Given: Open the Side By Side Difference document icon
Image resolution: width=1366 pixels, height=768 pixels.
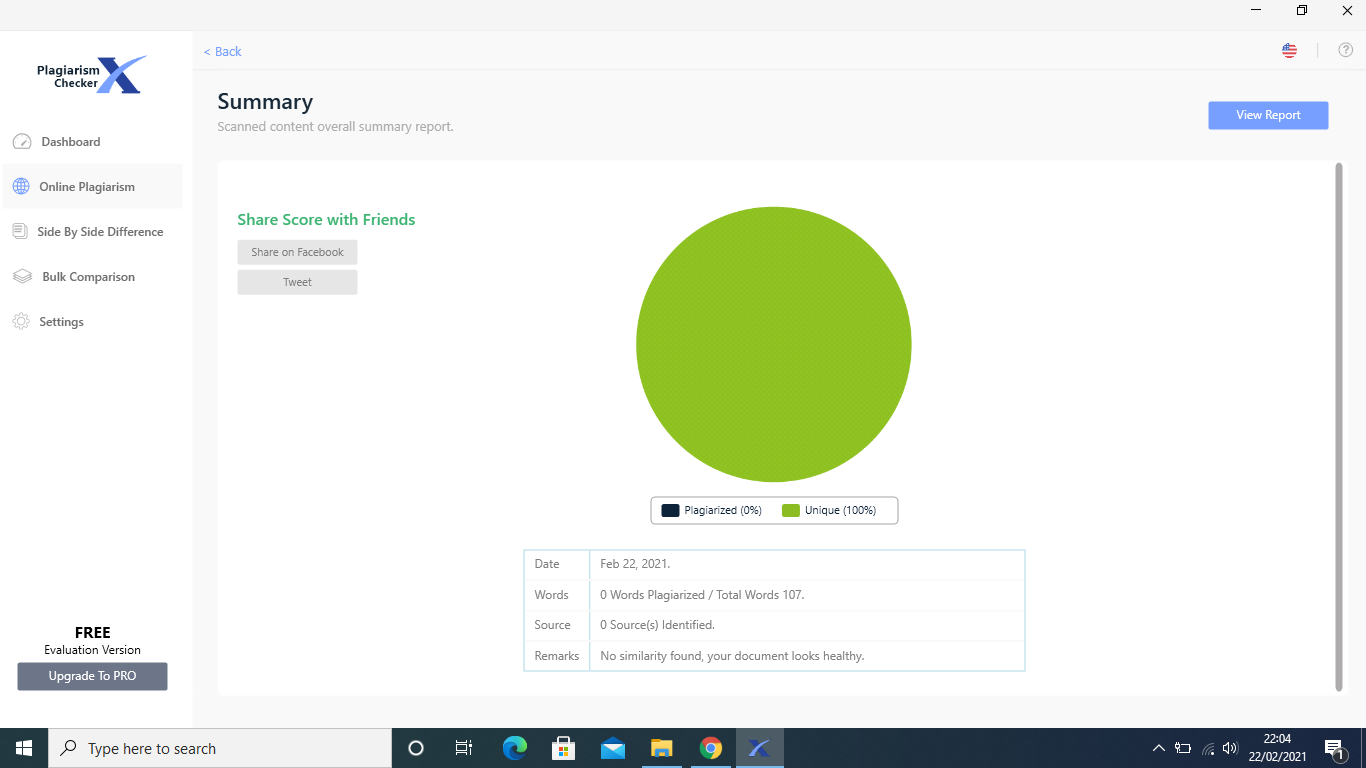Looking at the screenshot, I should tap(20, 232).
